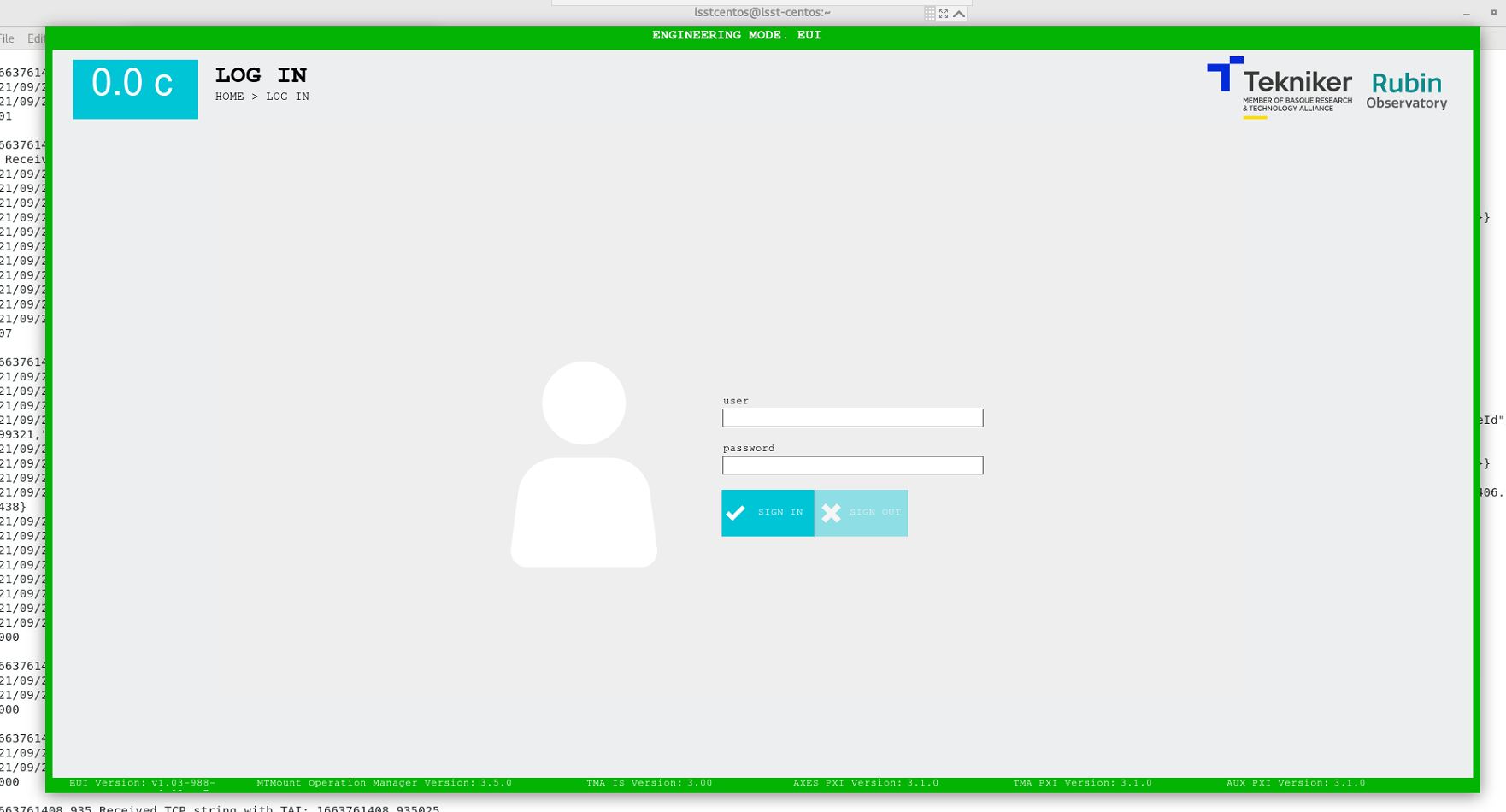Click the fullscreen arrows icon at top
The width and height of the screenshot is (1506, 812).
click(944, 13)
